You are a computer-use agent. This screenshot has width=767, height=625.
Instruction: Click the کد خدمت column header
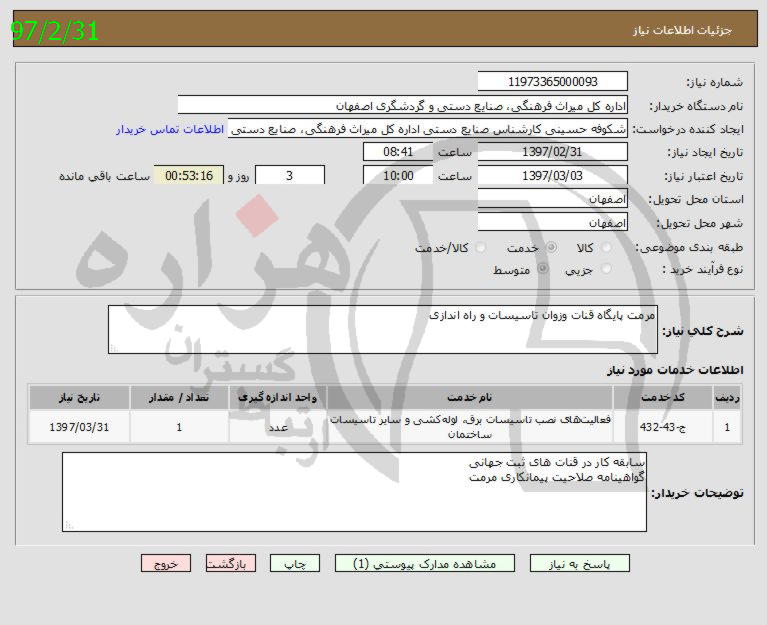pos(663,398)
